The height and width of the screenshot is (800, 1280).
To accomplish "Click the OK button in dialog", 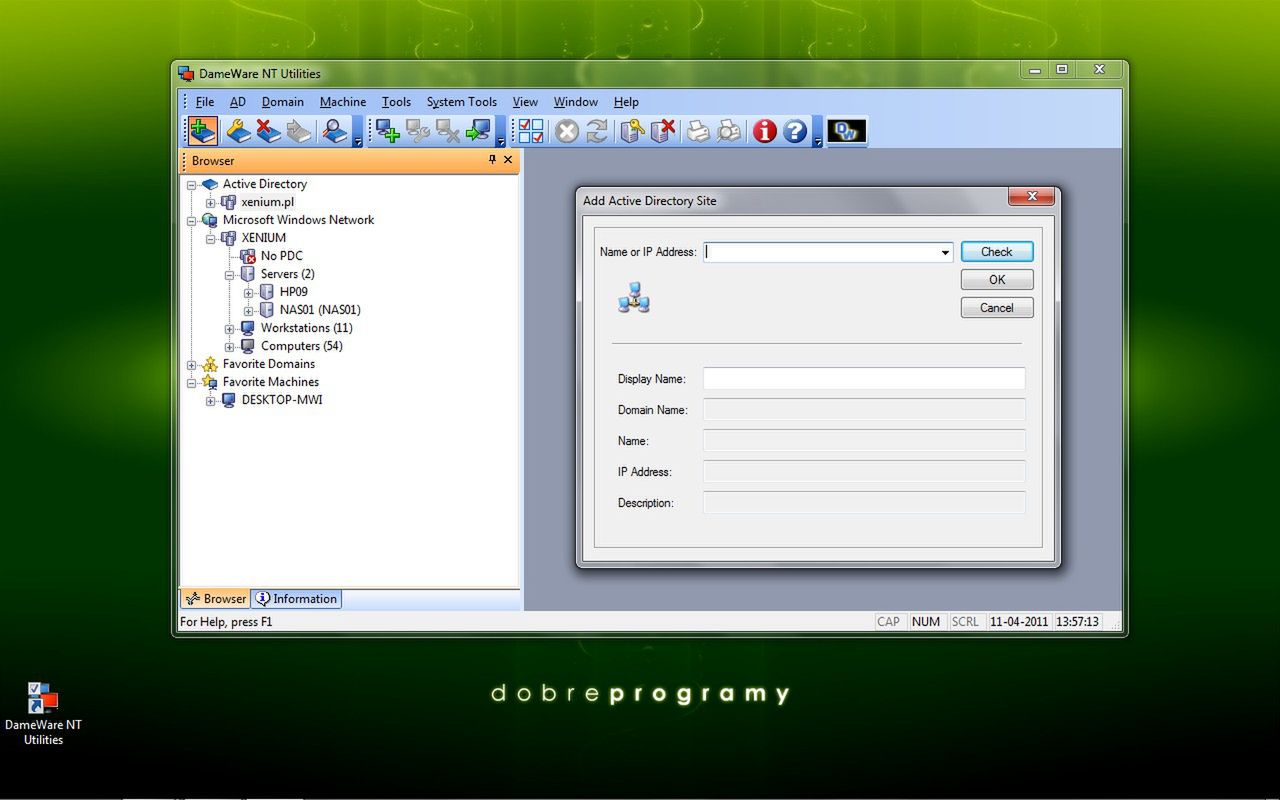I will click(x=997, y=280).
